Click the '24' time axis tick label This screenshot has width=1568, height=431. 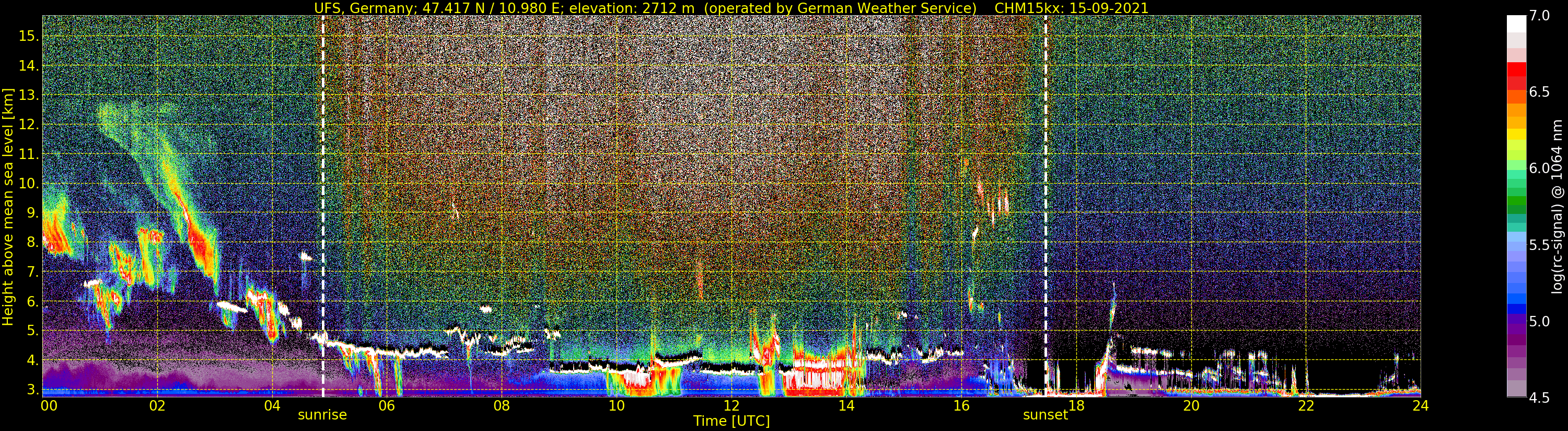pos(1420,405)
